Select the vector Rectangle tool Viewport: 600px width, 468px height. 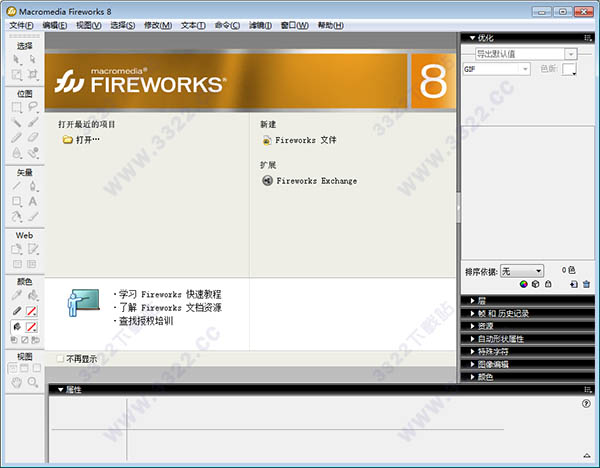[16, 201]
